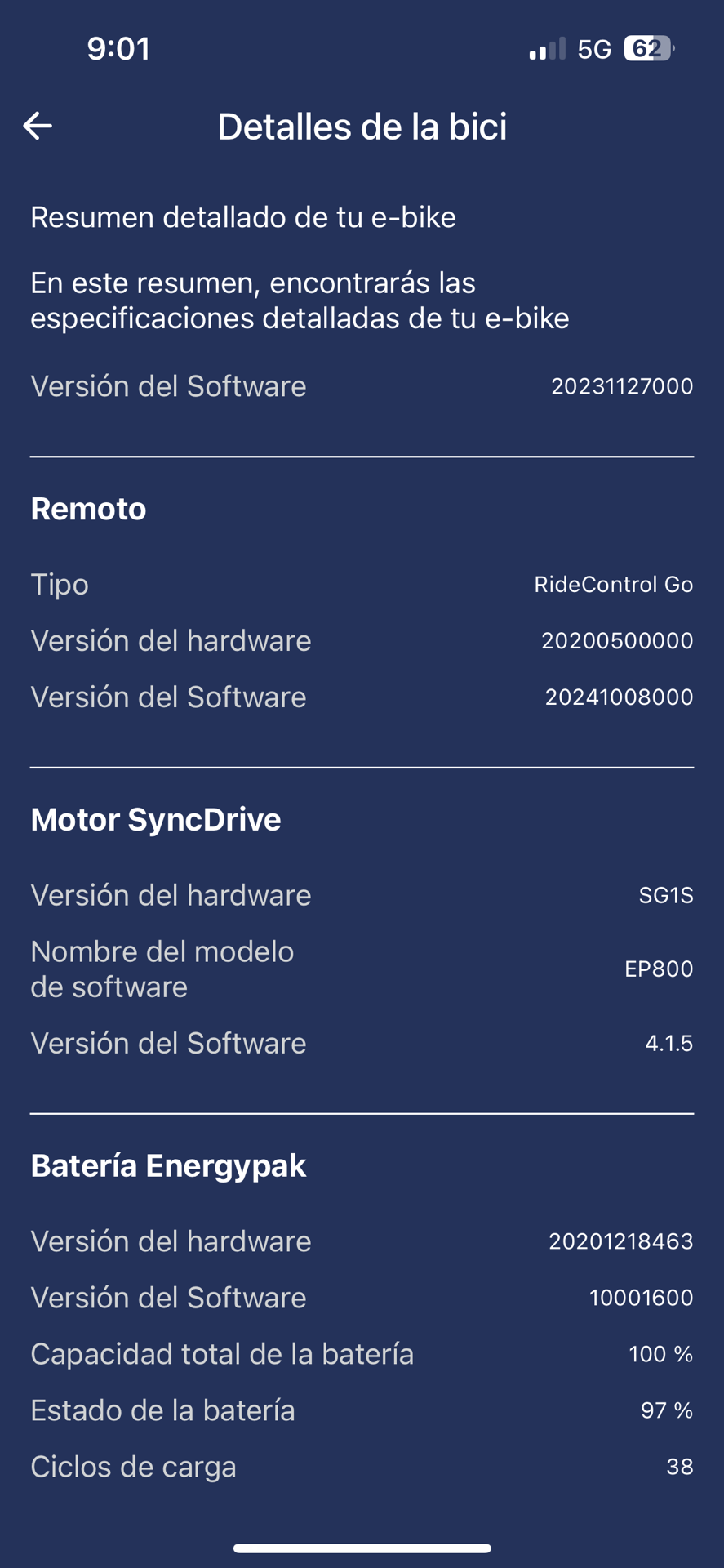Tap the Estado de la batería row
724x1568 pixels.
coord(362,1410)
